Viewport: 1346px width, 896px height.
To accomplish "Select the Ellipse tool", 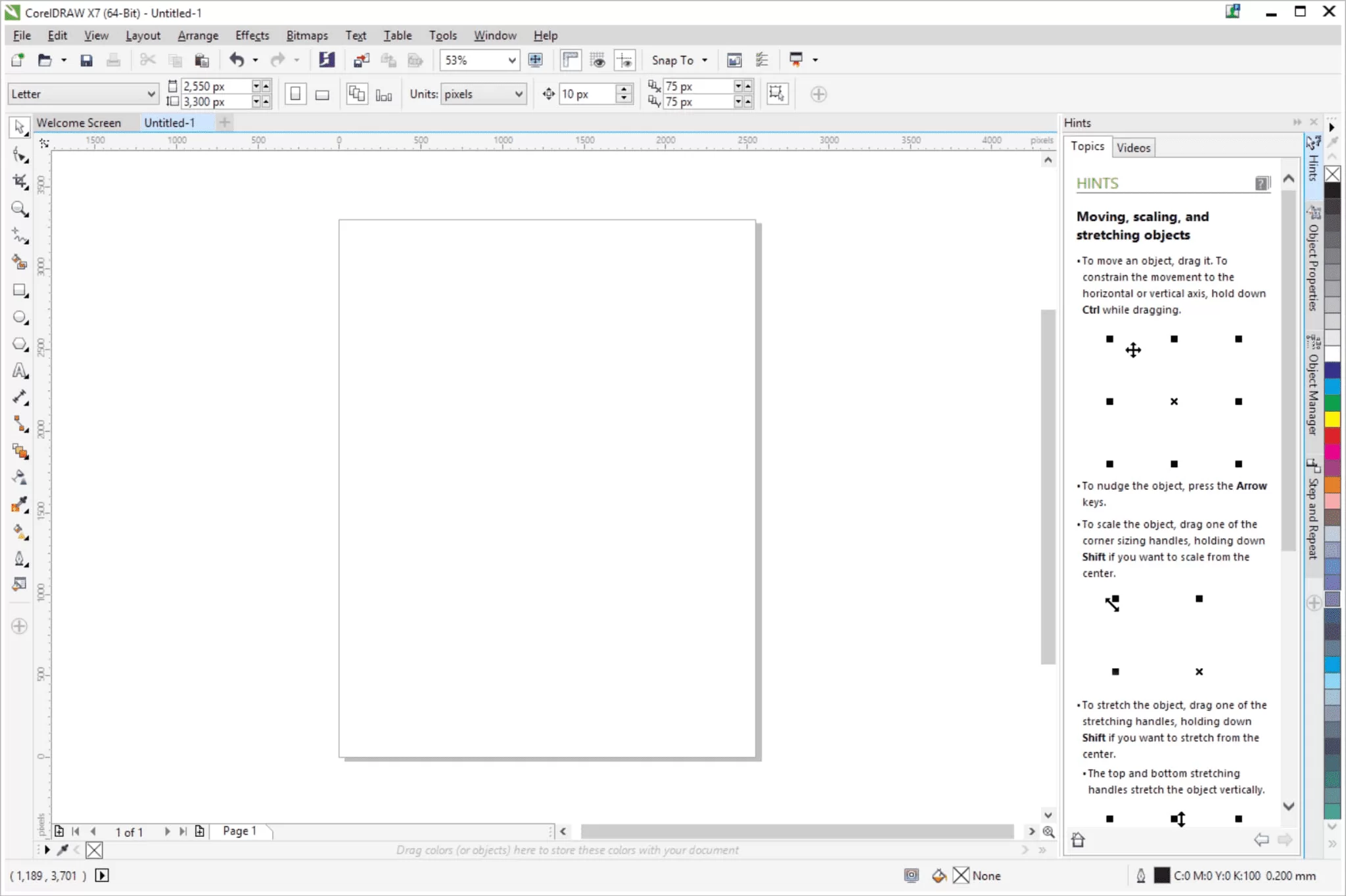I will tap(19, 317).
